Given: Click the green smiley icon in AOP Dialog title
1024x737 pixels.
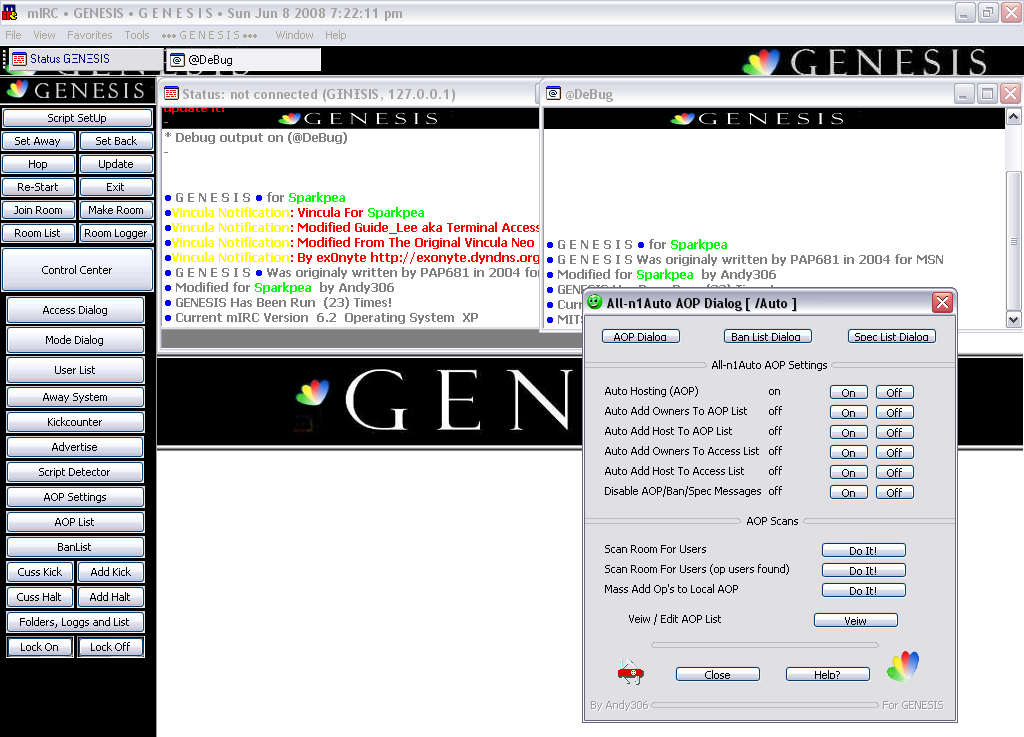Looking at the screenshot, I should pyautogui.click(x=594, y=302).
